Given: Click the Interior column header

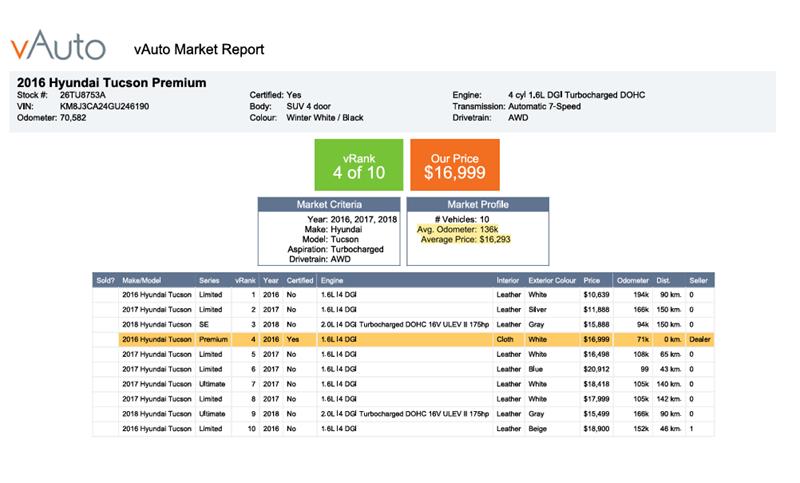Looking at the screenshot, I should (x=508, y=280).
